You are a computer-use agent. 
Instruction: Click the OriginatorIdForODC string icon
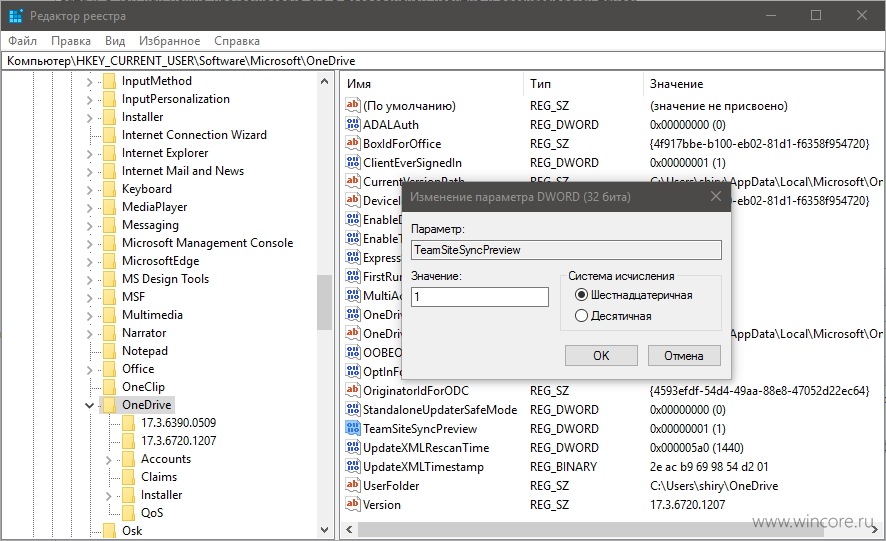pos(353,390)
